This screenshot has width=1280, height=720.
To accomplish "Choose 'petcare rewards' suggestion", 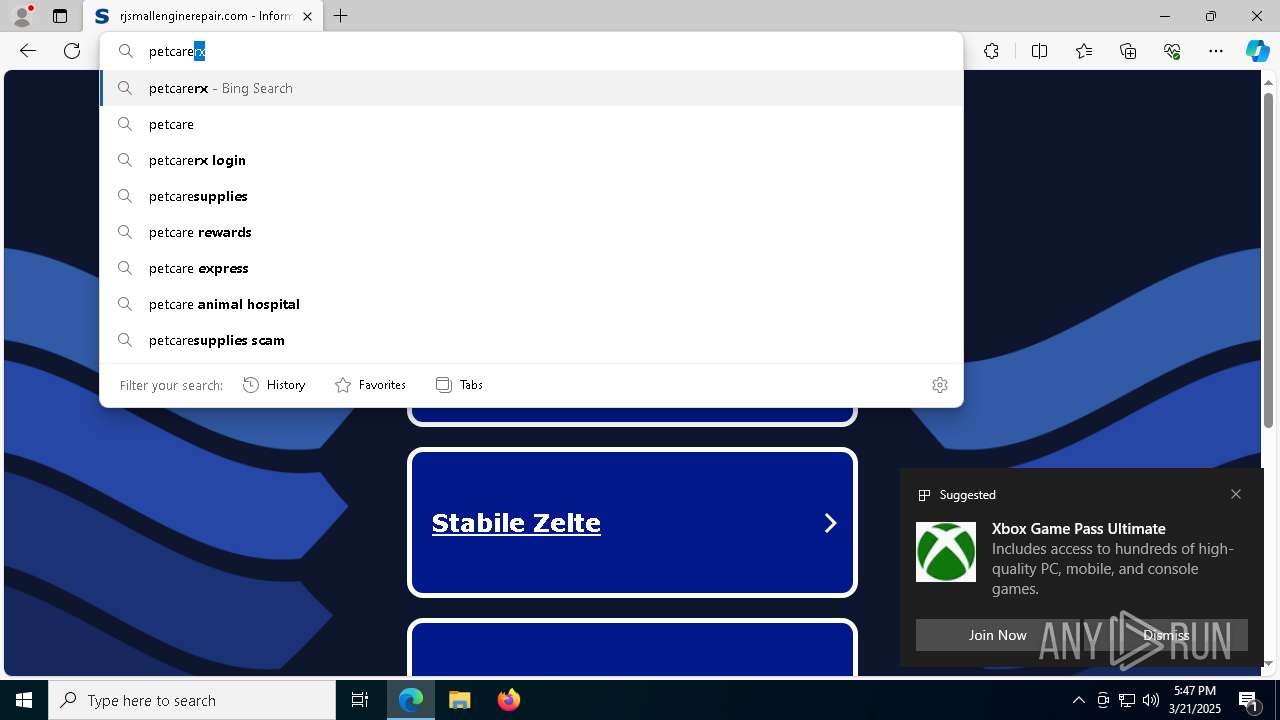I will (x=531, y=232).
